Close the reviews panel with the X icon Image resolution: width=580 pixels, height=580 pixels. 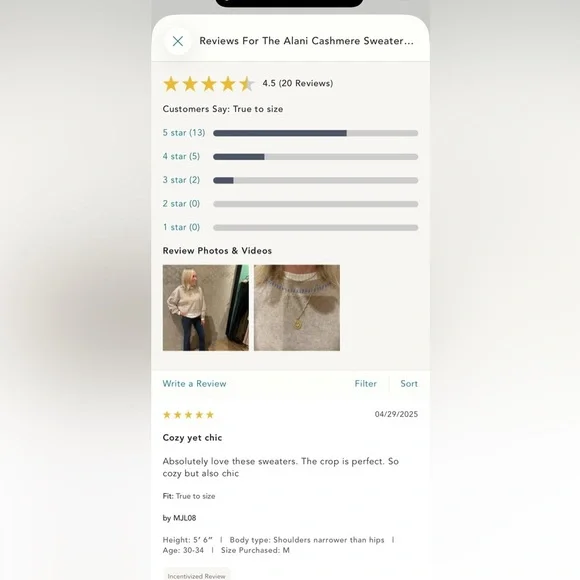click(x=178, y=41)
